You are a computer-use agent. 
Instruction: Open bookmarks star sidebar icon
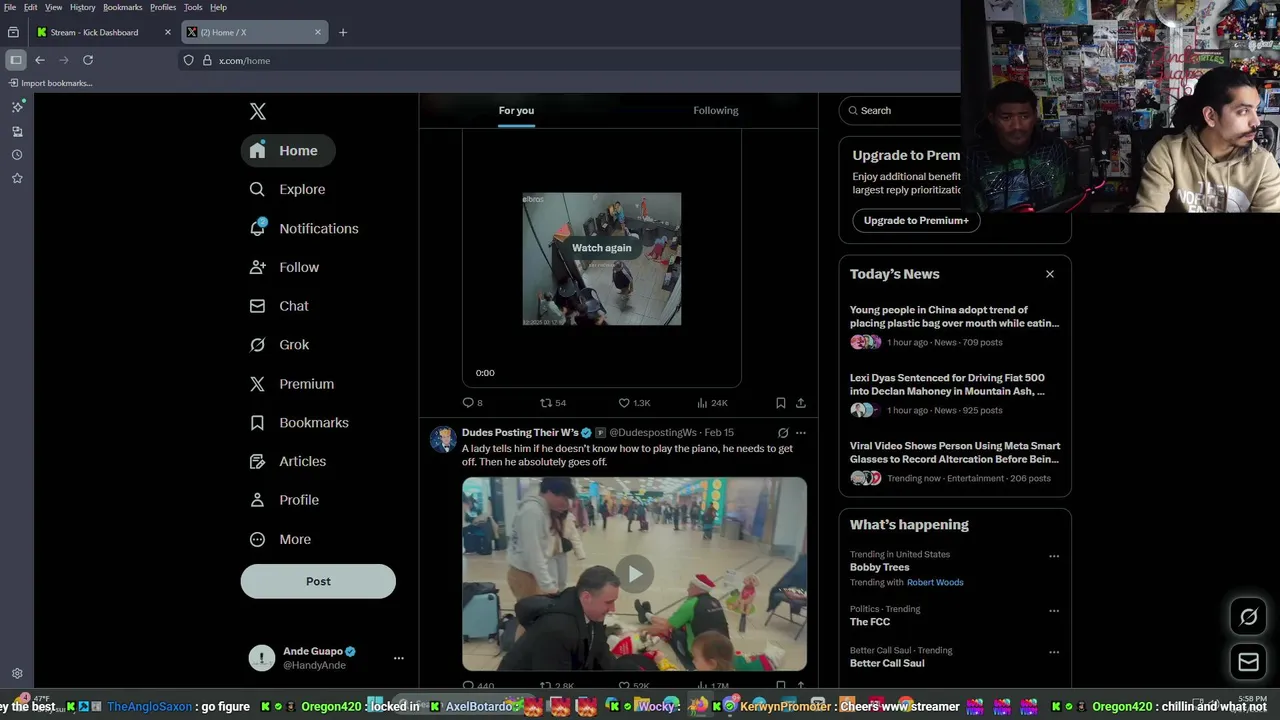(17, 178)
